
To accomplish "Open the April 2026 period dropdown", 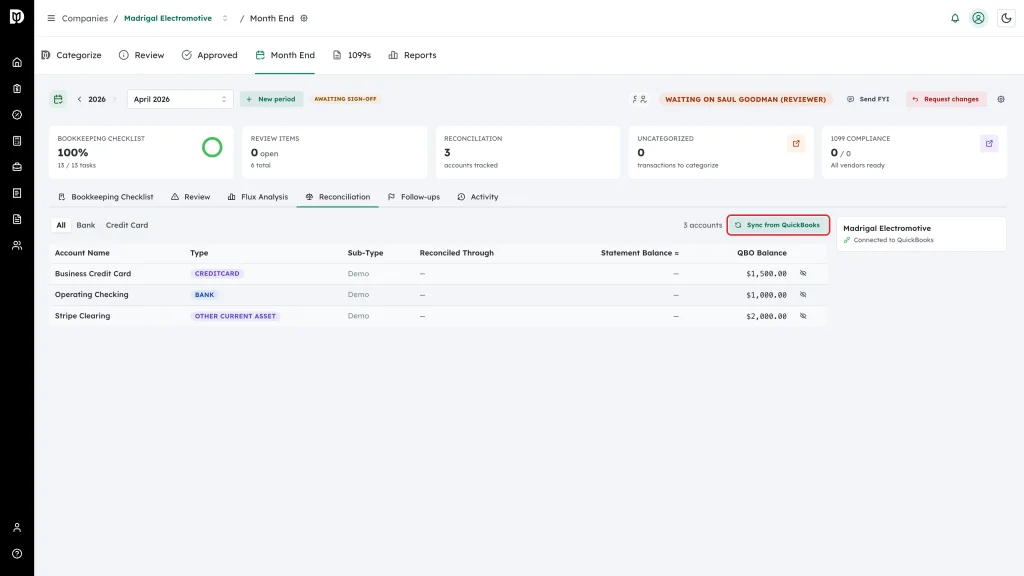I will [x=180, y=99].
